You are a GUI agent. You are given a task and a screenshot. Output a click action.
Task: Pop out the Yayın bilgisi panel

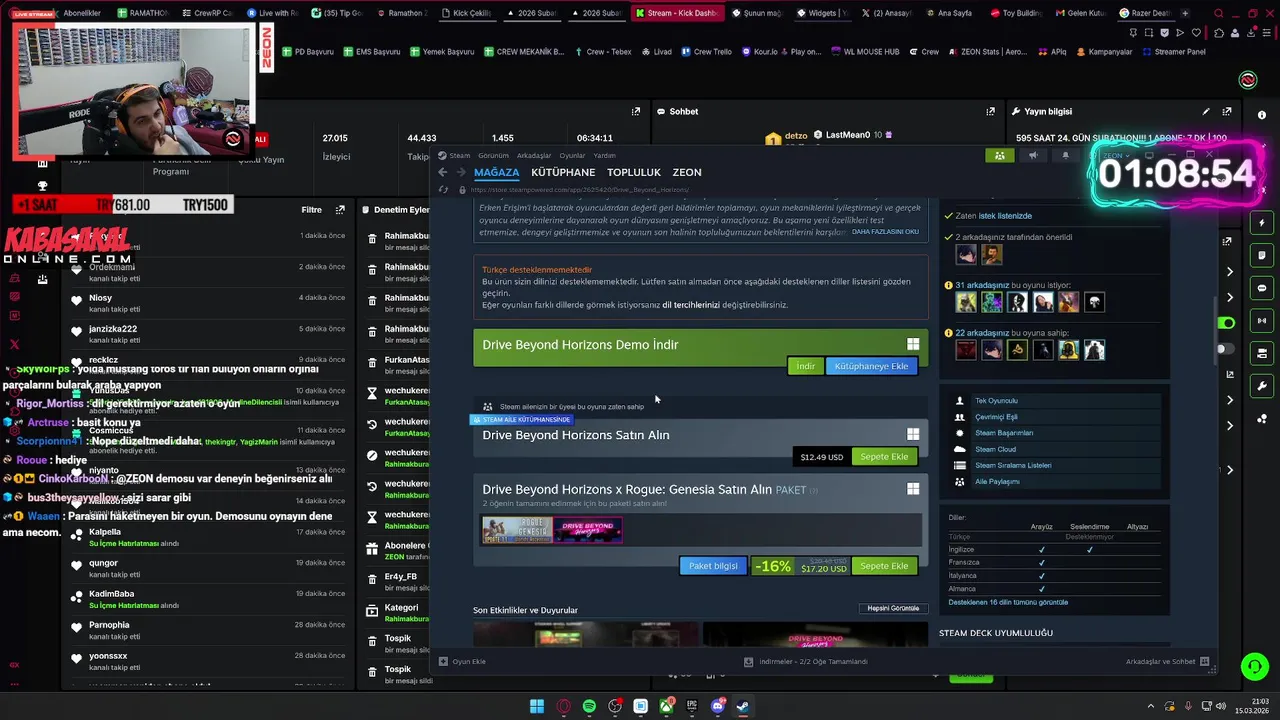tap(1227, 112)
